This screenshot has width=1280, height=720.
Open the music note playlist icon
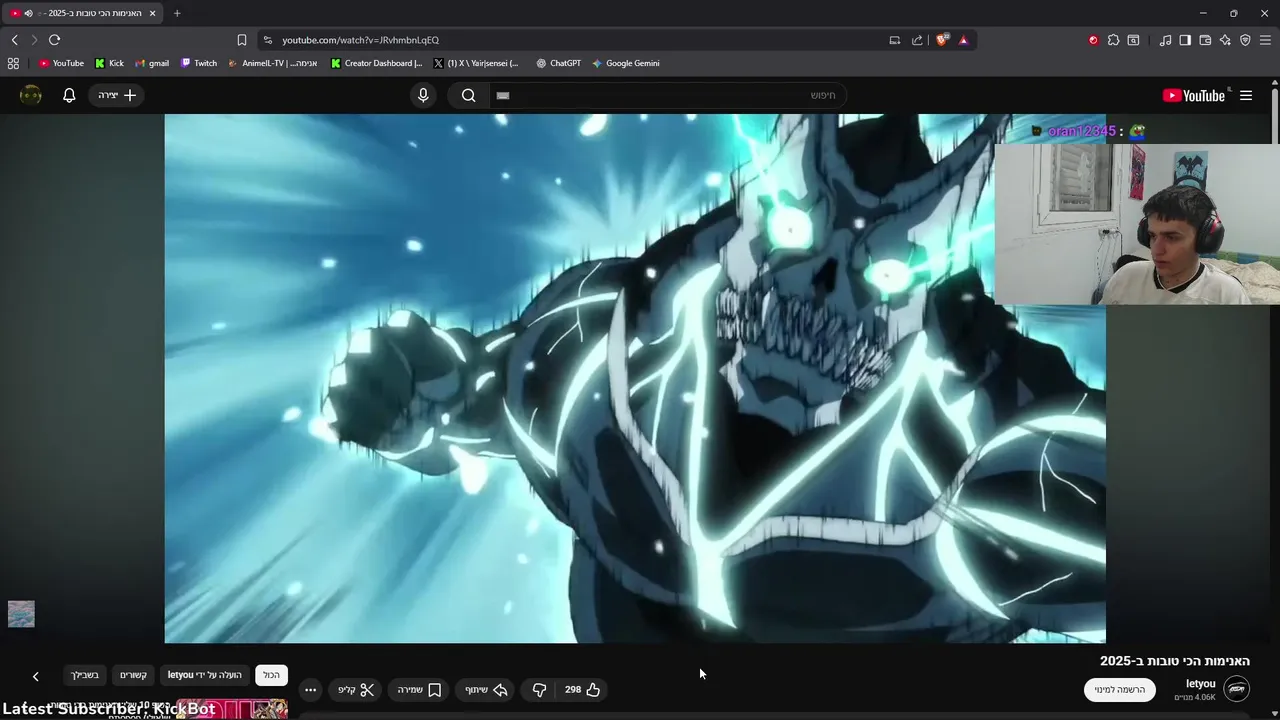point(1165,40)
